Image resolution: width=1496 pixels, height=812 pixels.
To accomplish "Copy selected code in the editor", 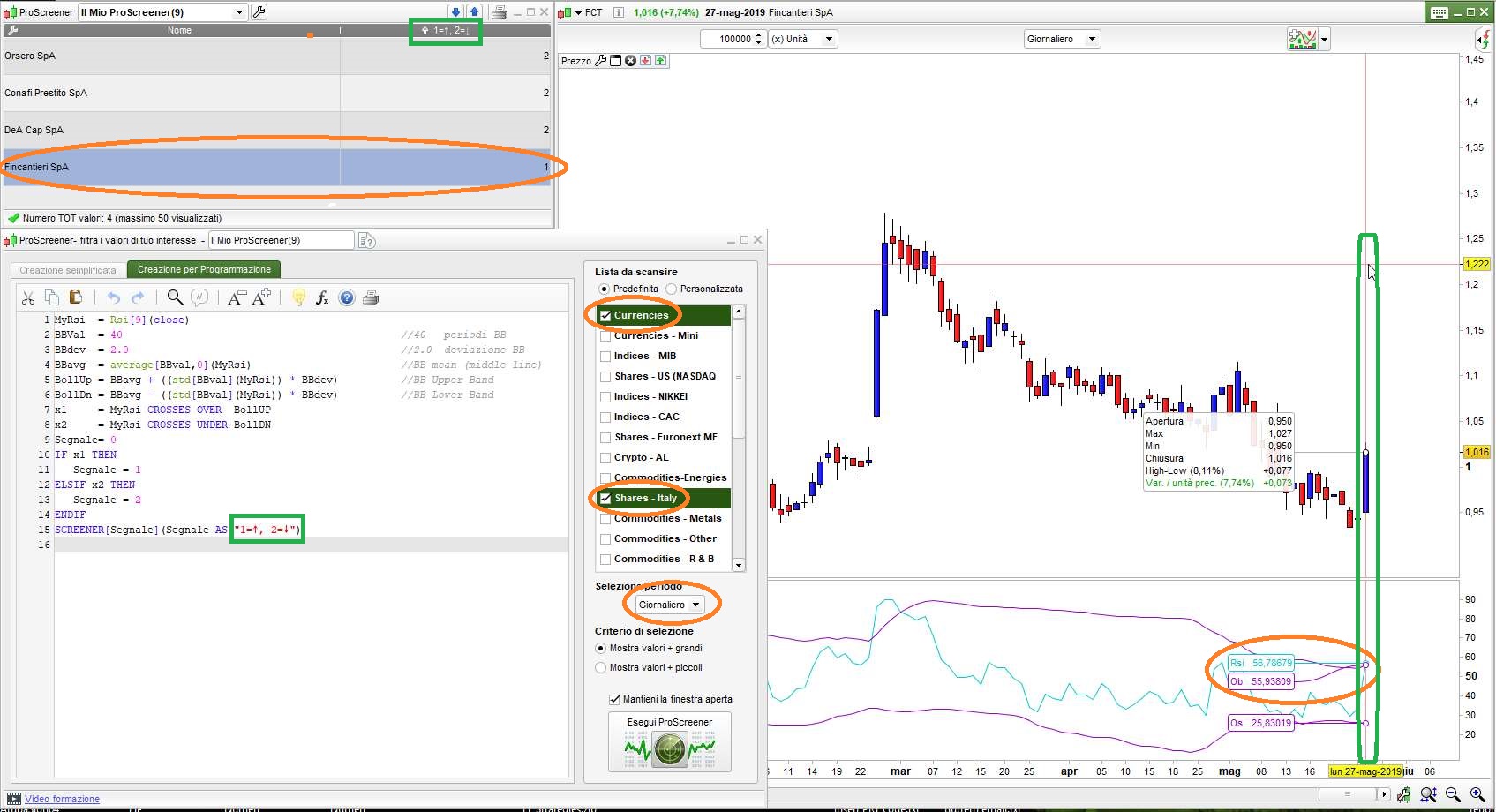I will (52, 297).
